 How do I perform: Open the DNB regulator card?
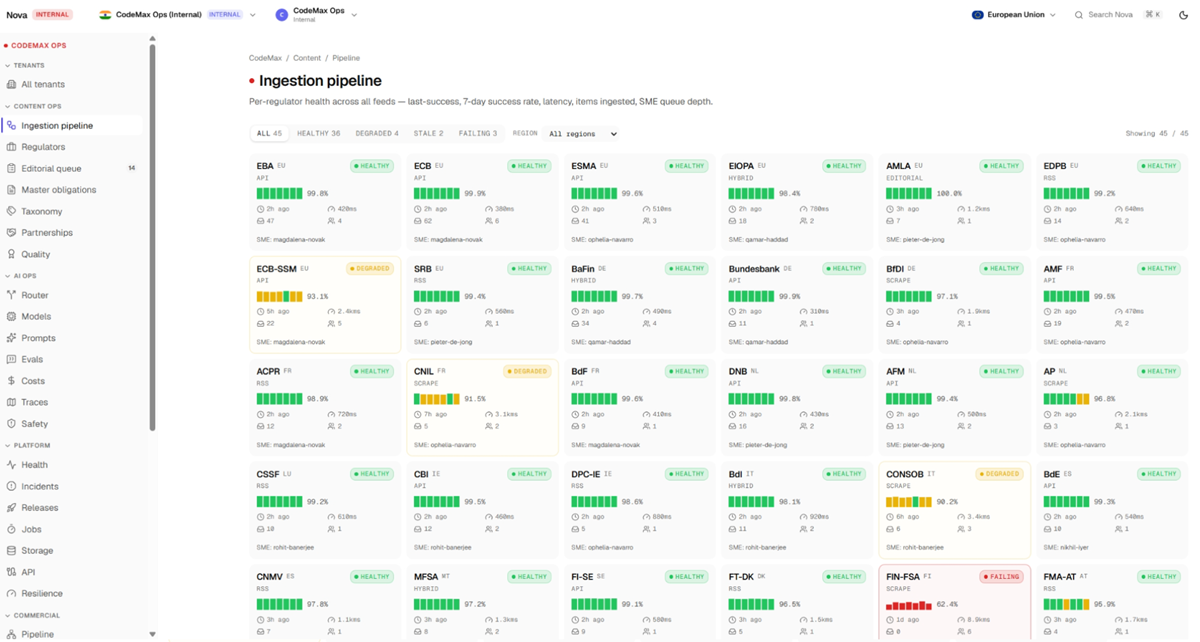coord(797,408)
